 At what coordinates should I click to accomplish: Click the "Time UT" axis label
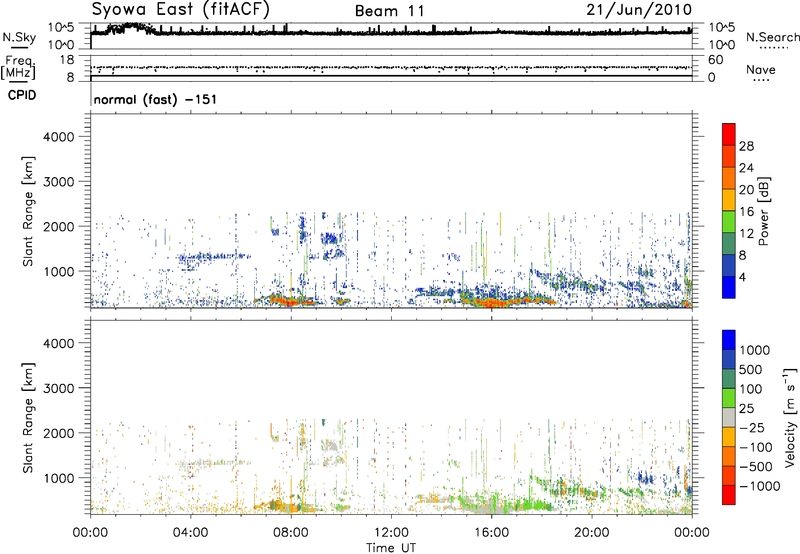391,548
